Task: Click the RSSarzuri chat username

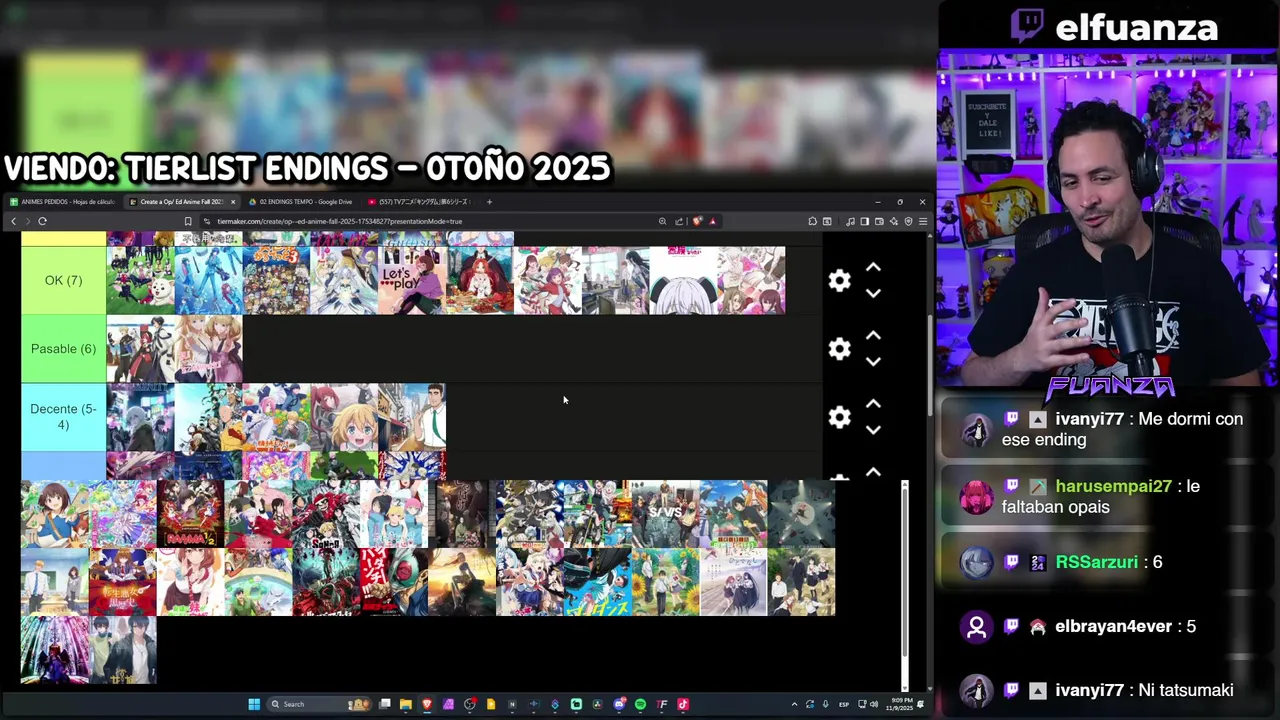Action: (1097, 562)
